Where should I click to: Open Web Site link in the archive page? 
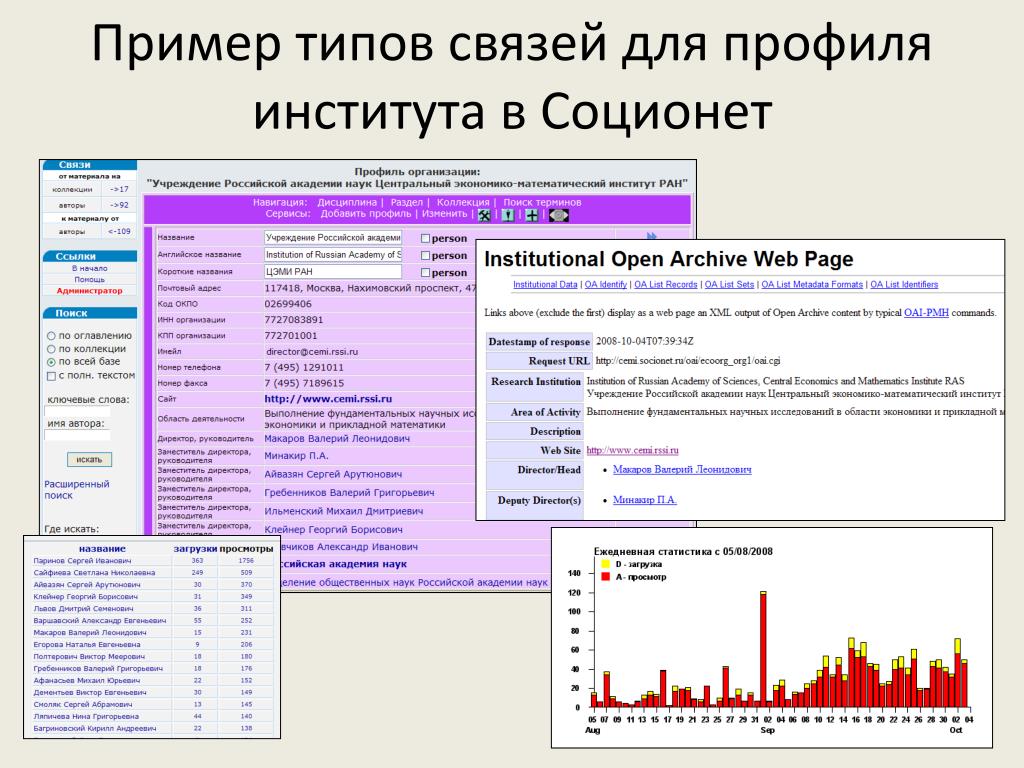coord(632,450)
